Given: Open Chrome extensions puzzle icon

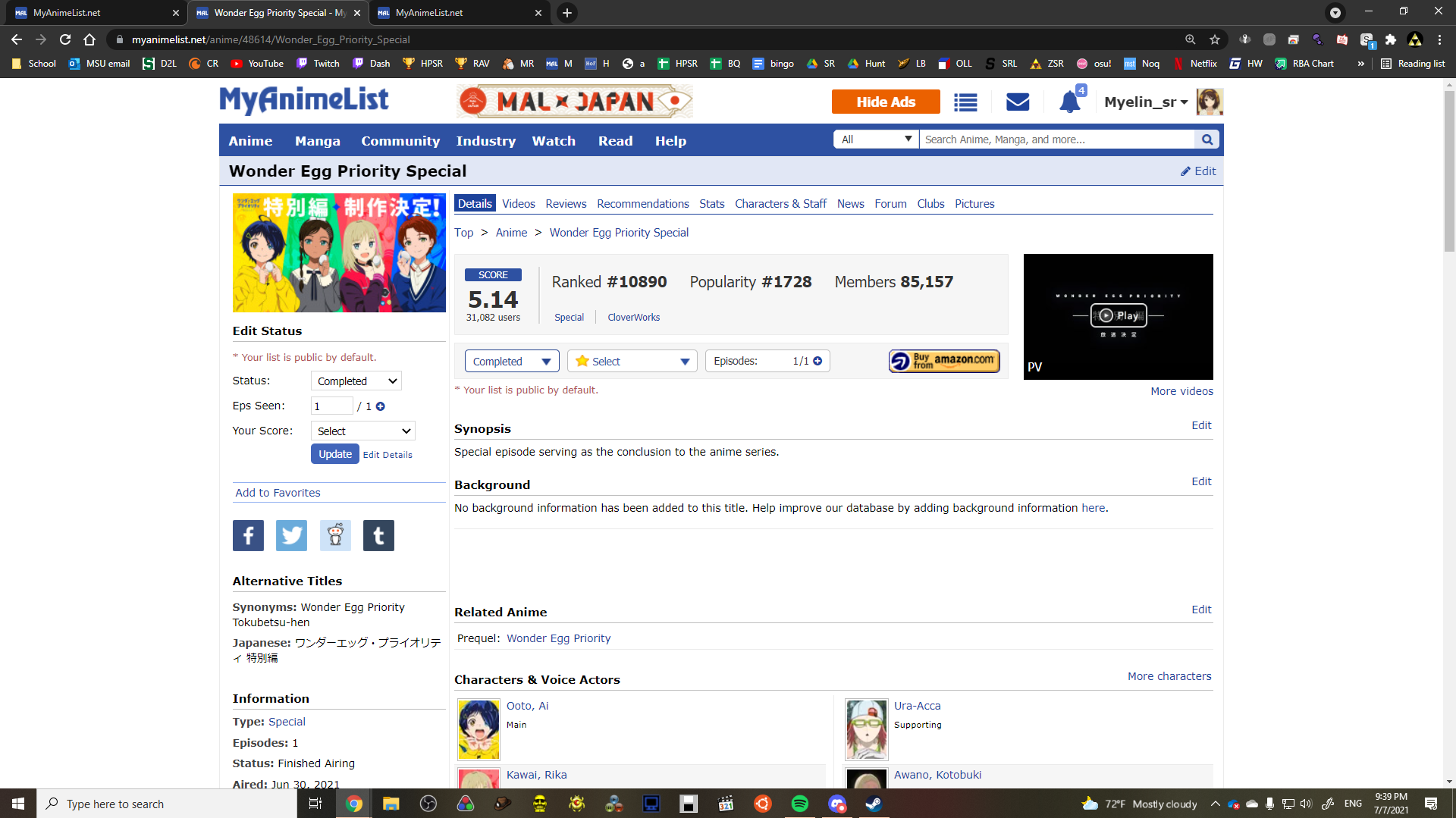Looking at the screenshot, I should pyautogui.click(x=1391, y=39).
